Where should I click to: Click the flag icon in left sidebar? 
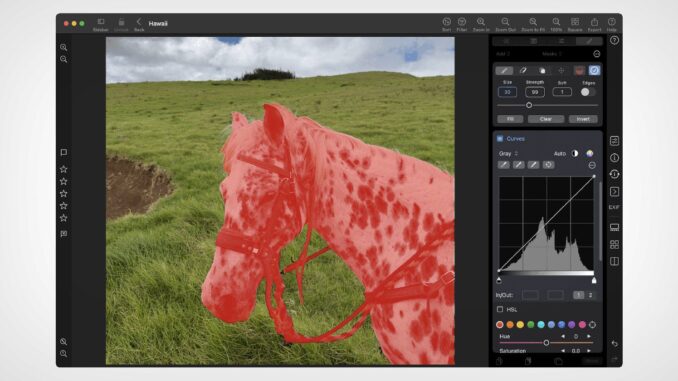pyautogui.click(x=64, y=152)
